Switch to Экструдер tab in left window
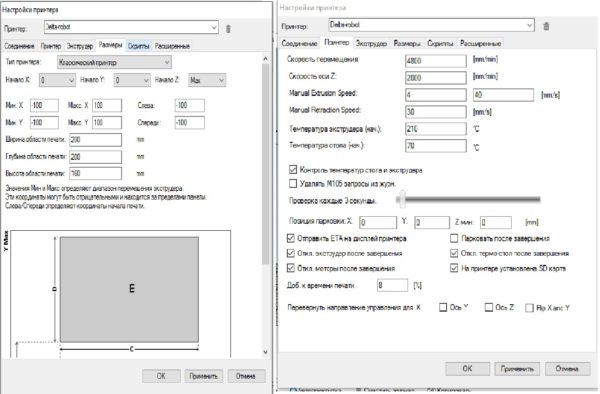The height and width of the screenshot is (394, 600). point(80,46)
